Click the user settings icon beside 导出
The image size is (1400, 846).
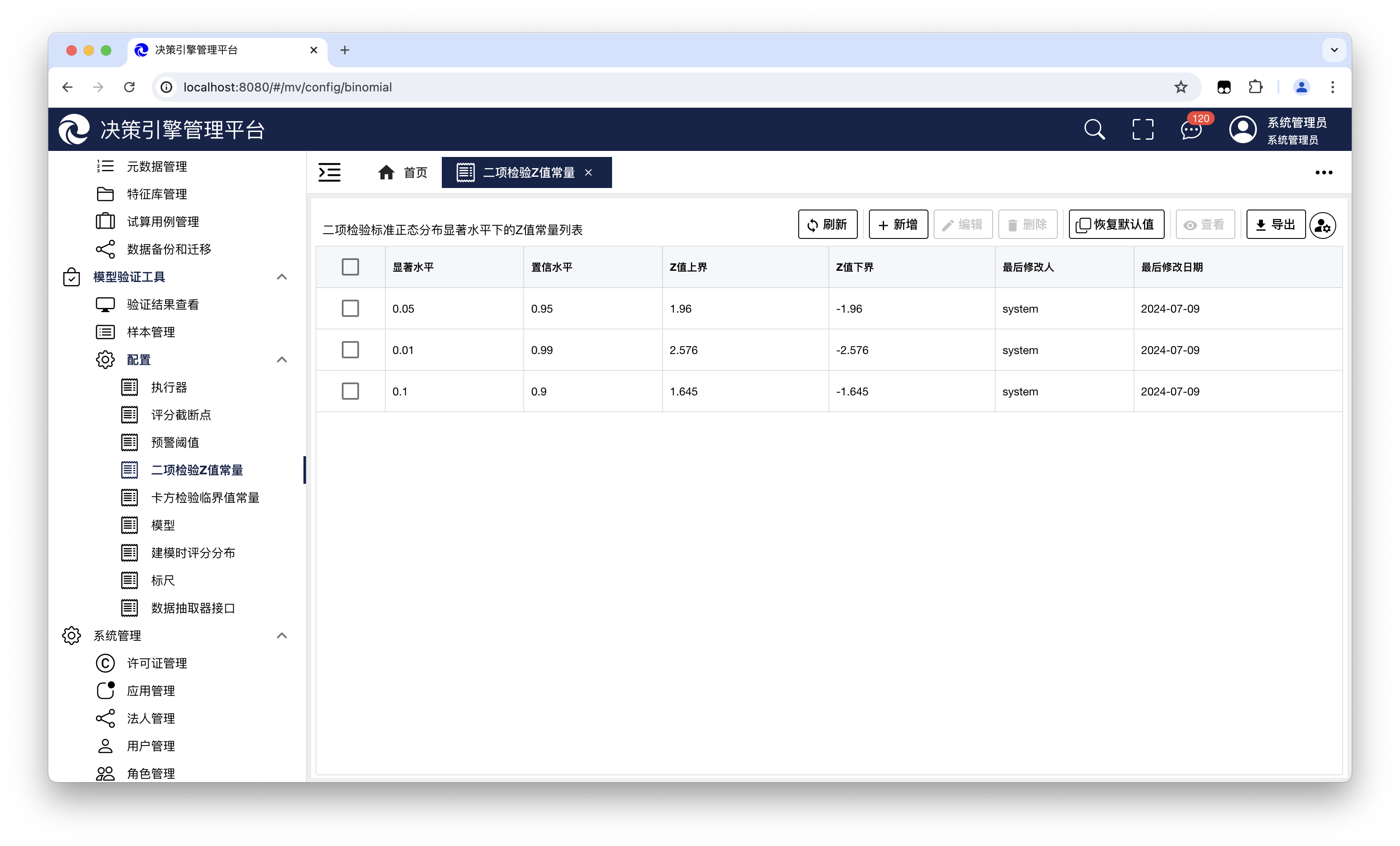tap(1323, 225)
